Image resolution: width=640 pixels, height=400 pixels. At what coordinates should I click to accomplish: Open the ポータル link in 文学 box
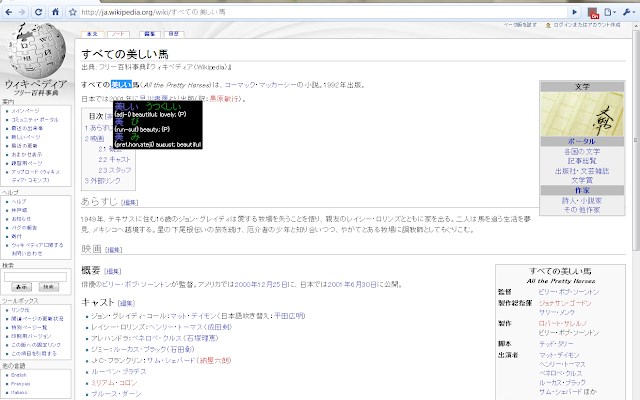tap(582, 141)
